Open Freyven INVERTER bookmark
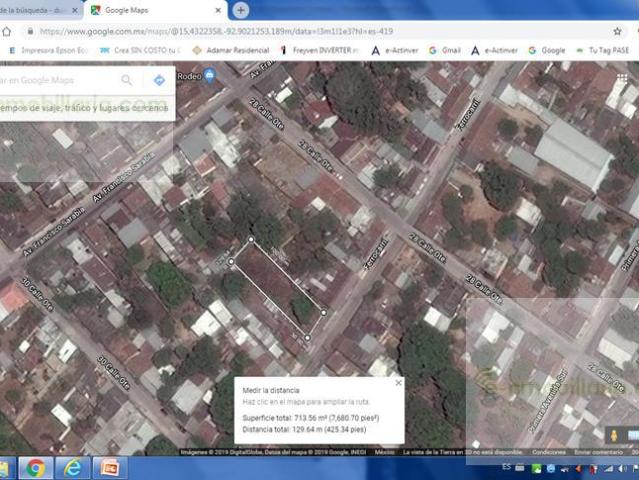 (320, 50)
